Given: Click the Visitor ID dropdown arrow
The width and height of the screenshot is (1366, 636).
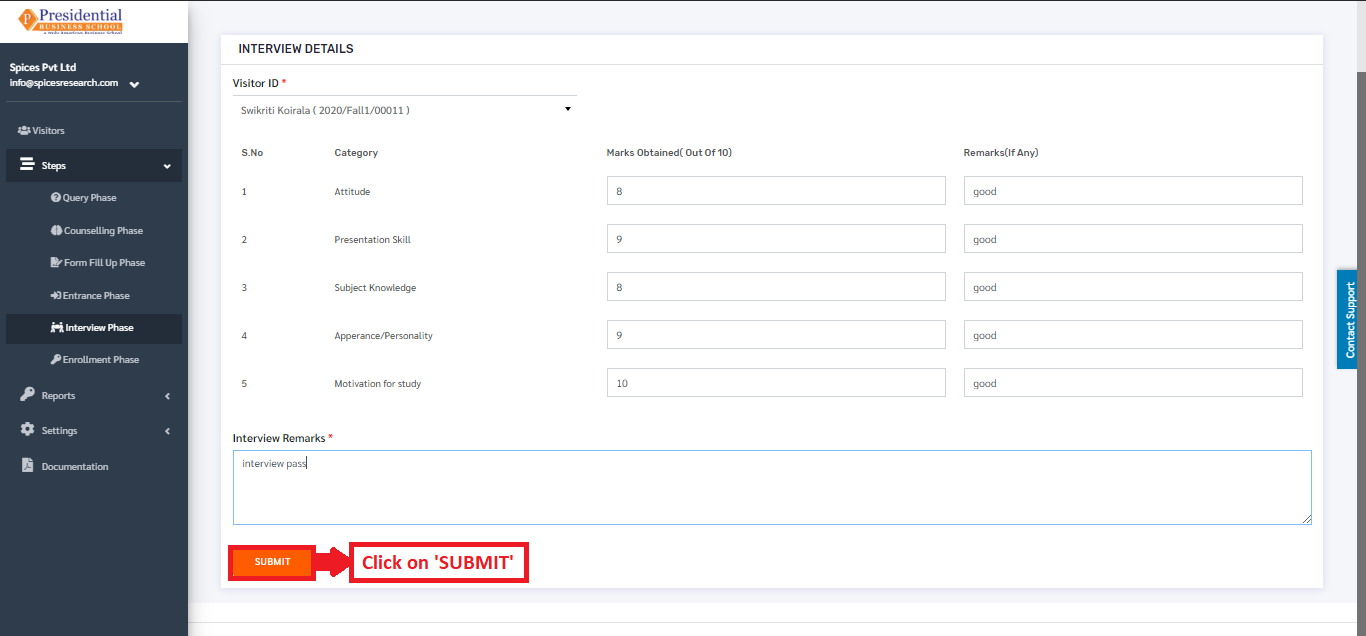Looking at the screenshot, I should (x=568, y=108).
